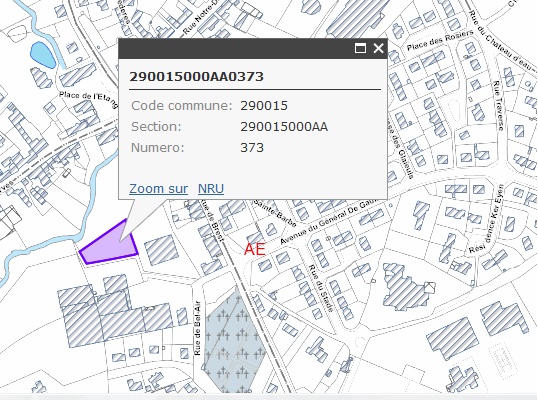Maximize the parcel information popup

click(x=360, y=48)
